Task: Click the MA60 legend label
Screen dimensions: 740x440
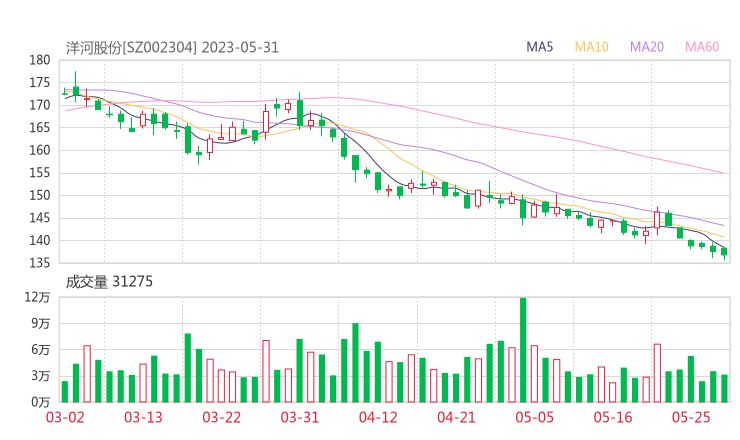Action: pos(702,47)
